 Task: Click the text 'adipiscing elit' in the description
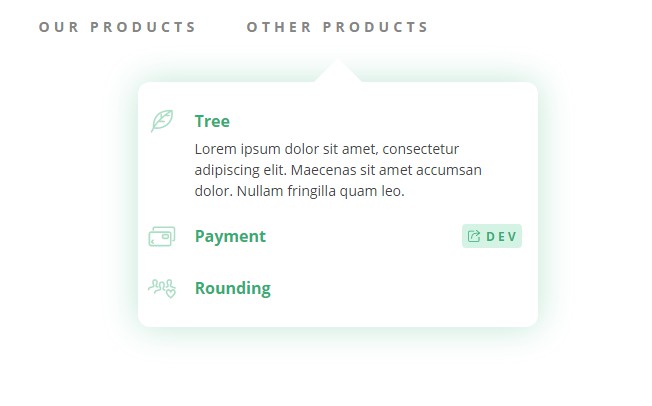pyautogui.click(x=239, y=170)
